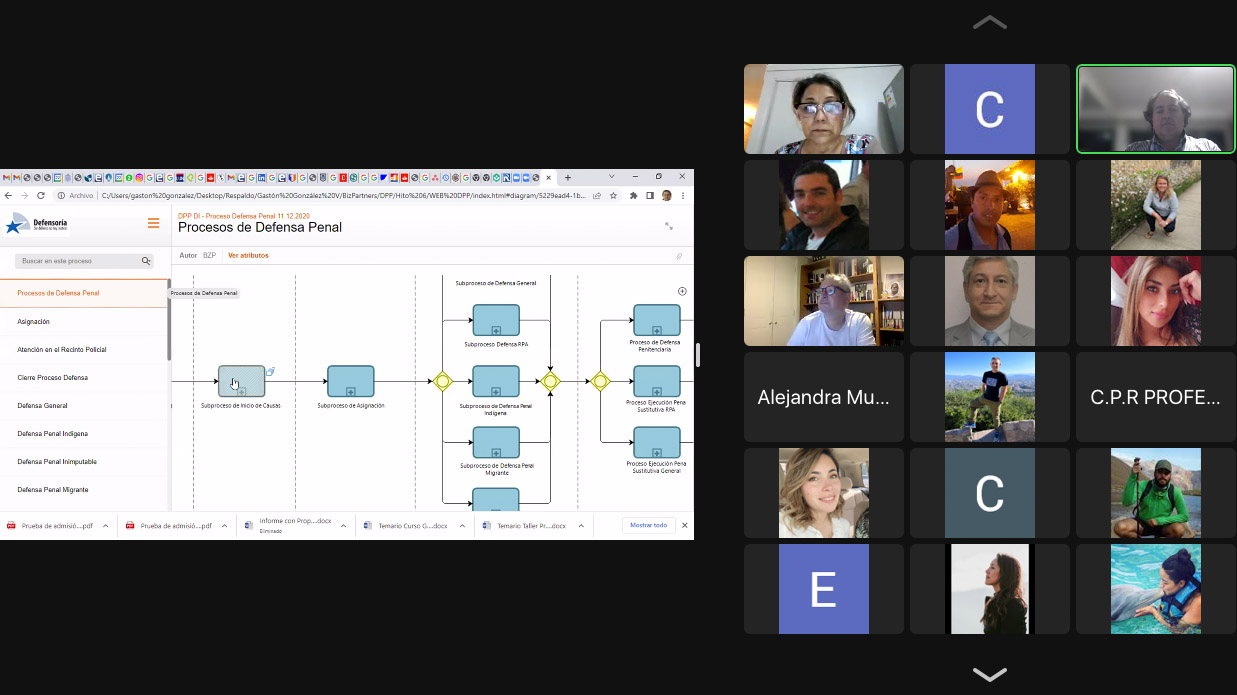Expand options for Temario Taller docx download
The height and width of the screenshot is (695, 1237).
point(581,525)
